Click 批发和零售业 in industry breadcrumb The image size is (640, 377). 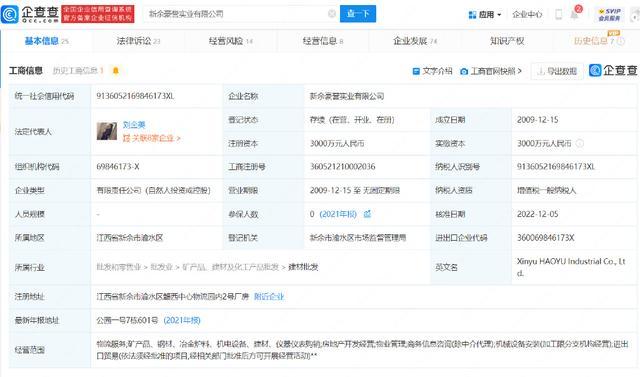point(119,267)
